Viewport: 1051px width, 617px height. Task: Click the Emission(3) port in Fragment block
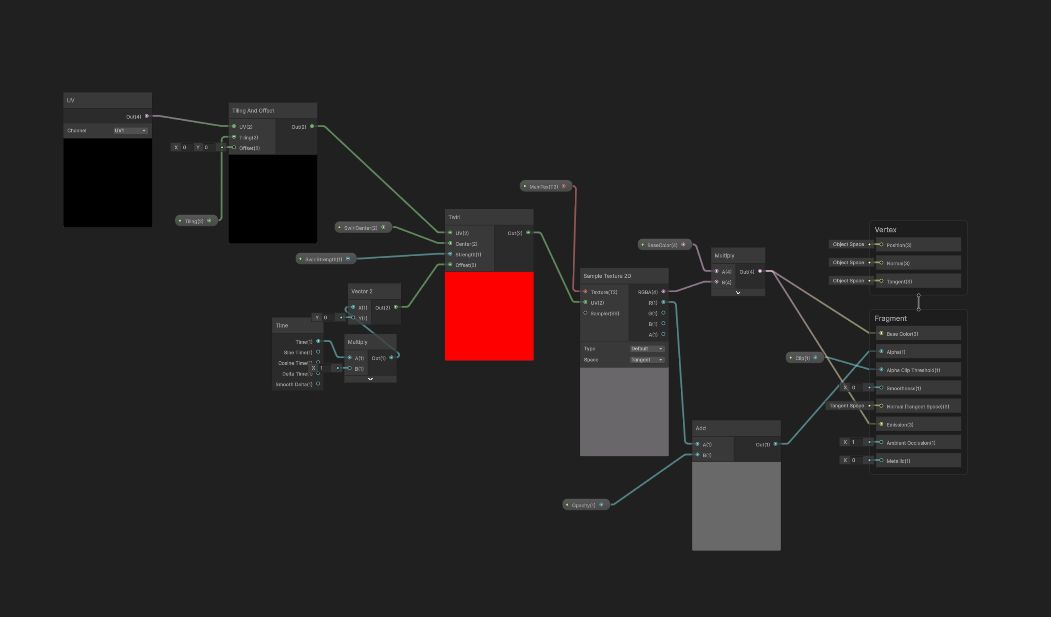tap(880, 424)
